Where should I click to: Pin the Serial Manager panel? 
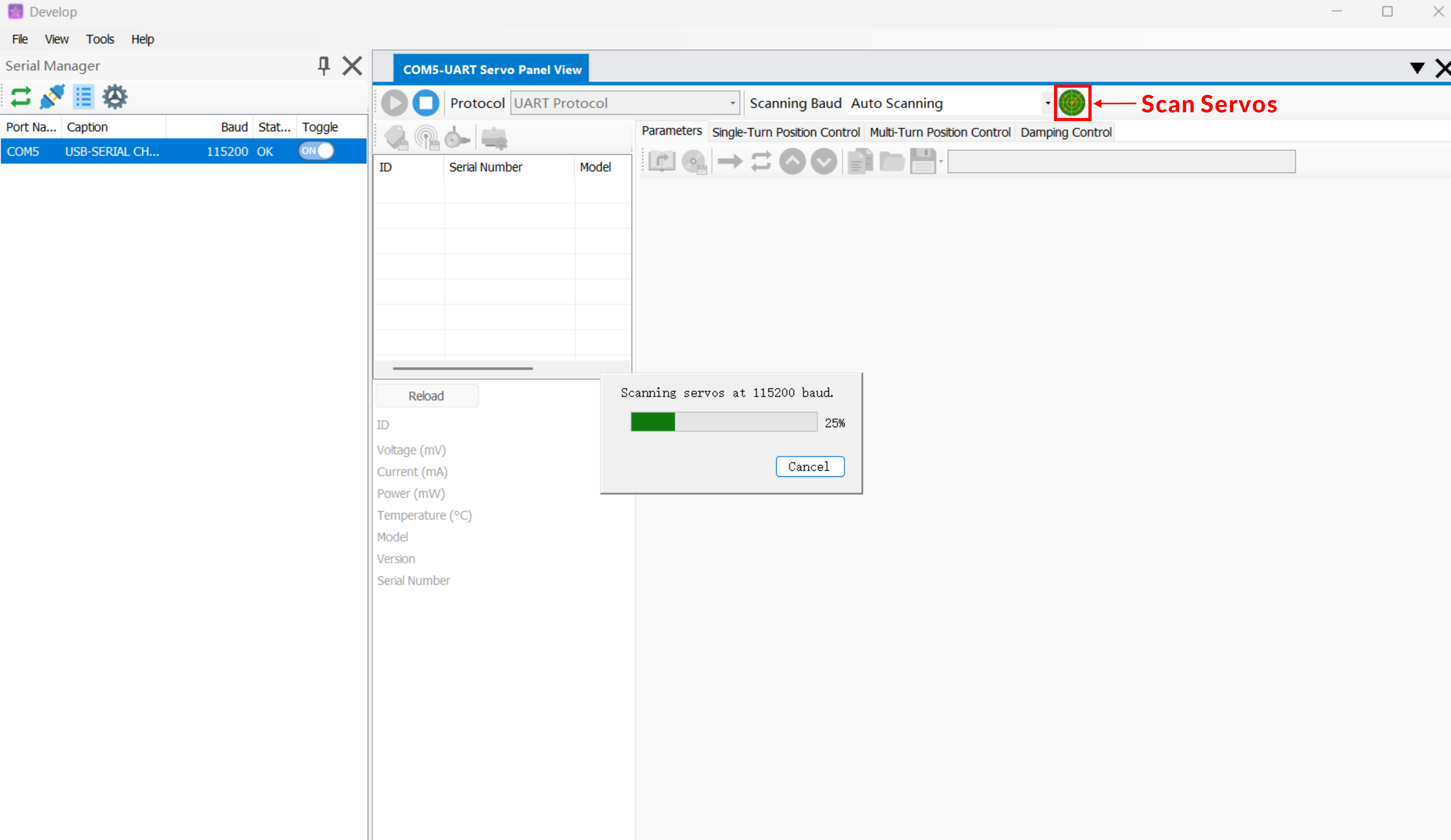[324, 65]
